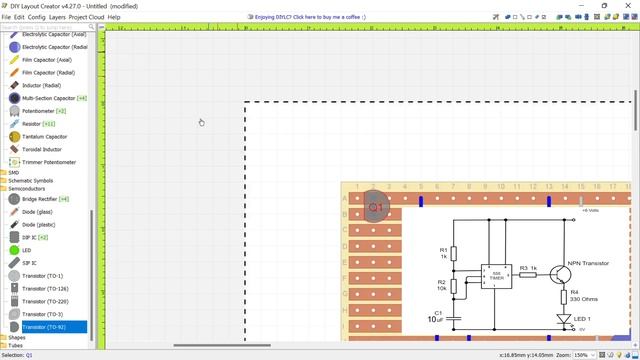
Task: Select the Film Capacitor (Axial) icon
Action: (14, 60)
